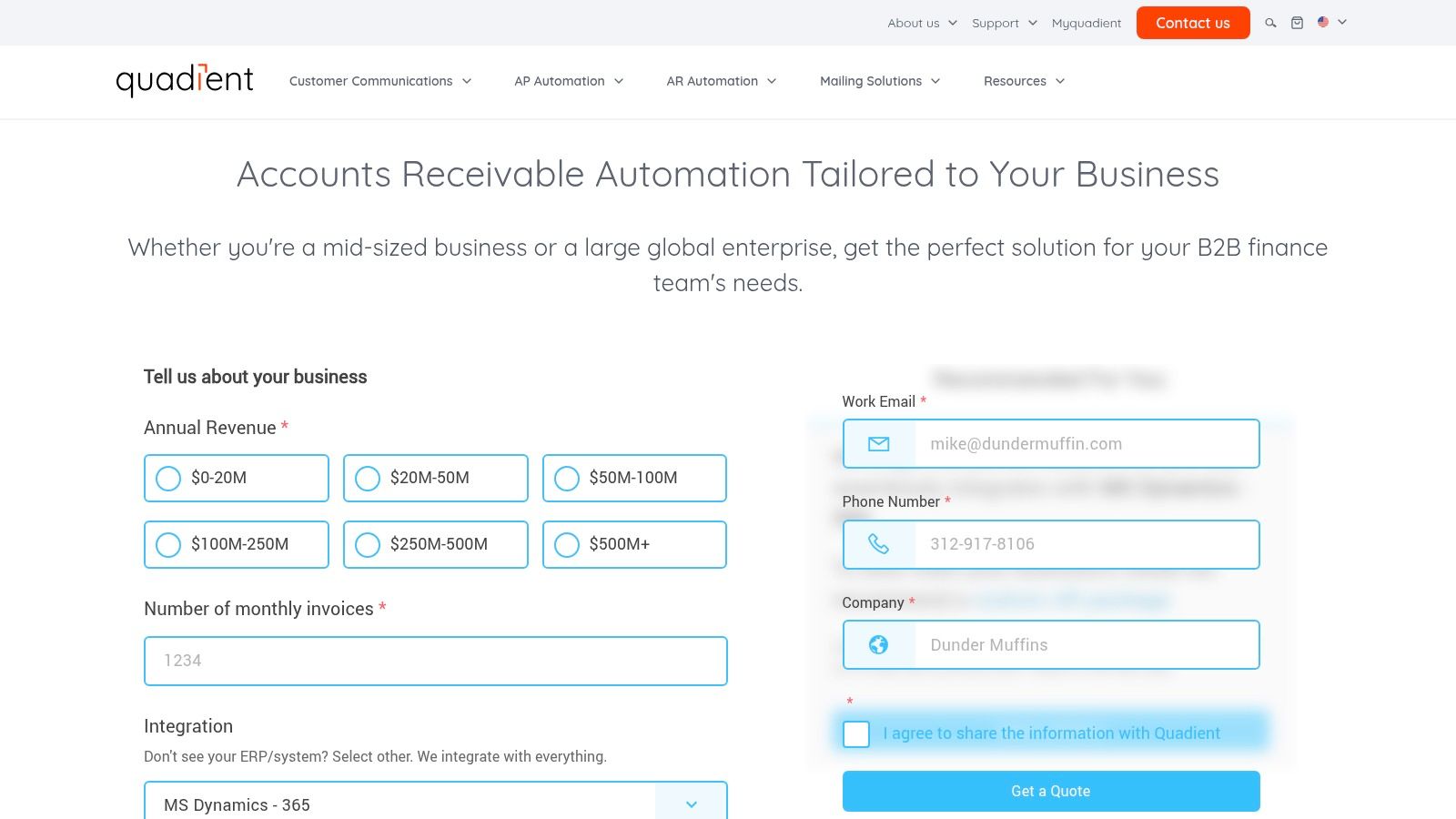Select the $0-20M annual revenue option

tap(237, 478)
